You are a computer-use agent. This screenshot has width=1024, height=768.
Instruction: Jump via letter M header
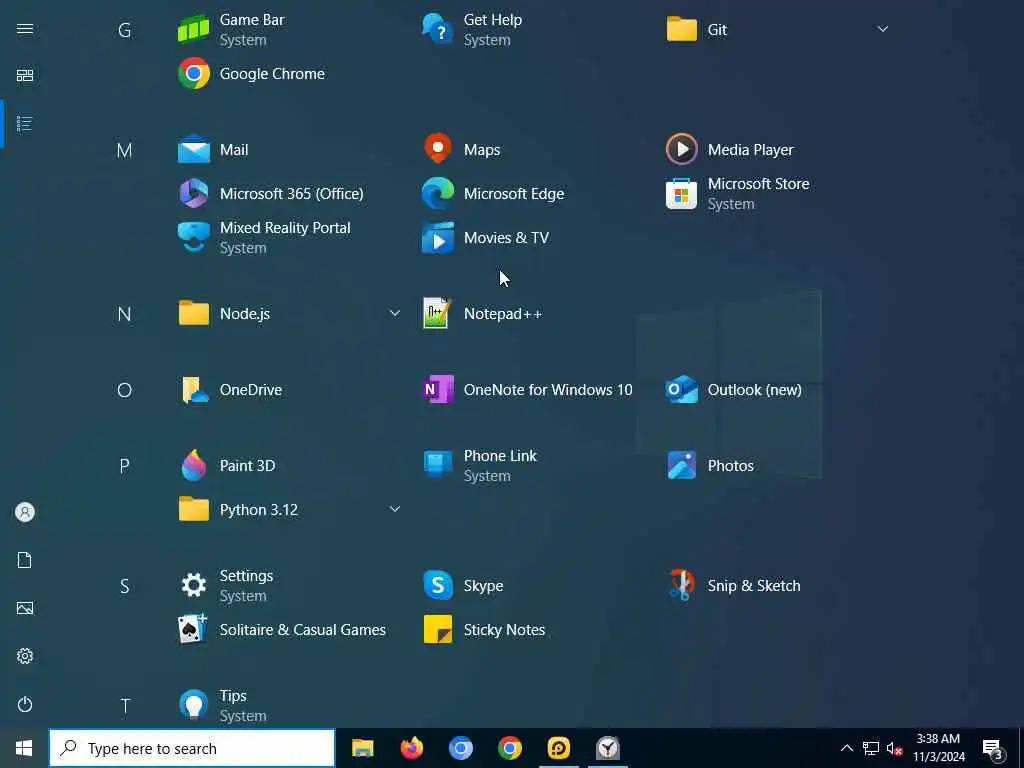(x=124, y=150)
